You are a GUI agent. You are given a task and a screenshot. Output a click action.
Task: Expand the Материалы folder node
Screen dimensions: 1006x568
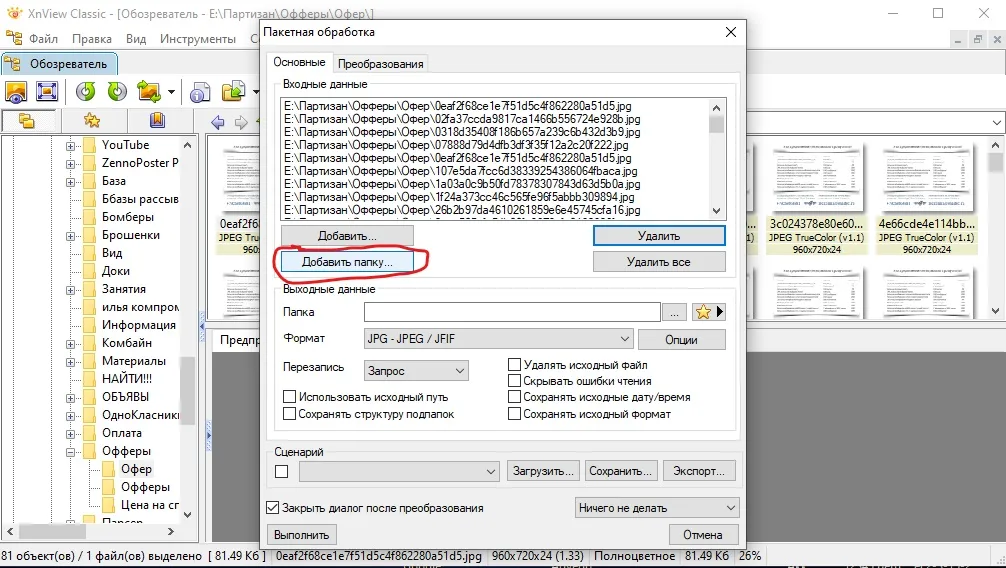(x=70, y=362)
